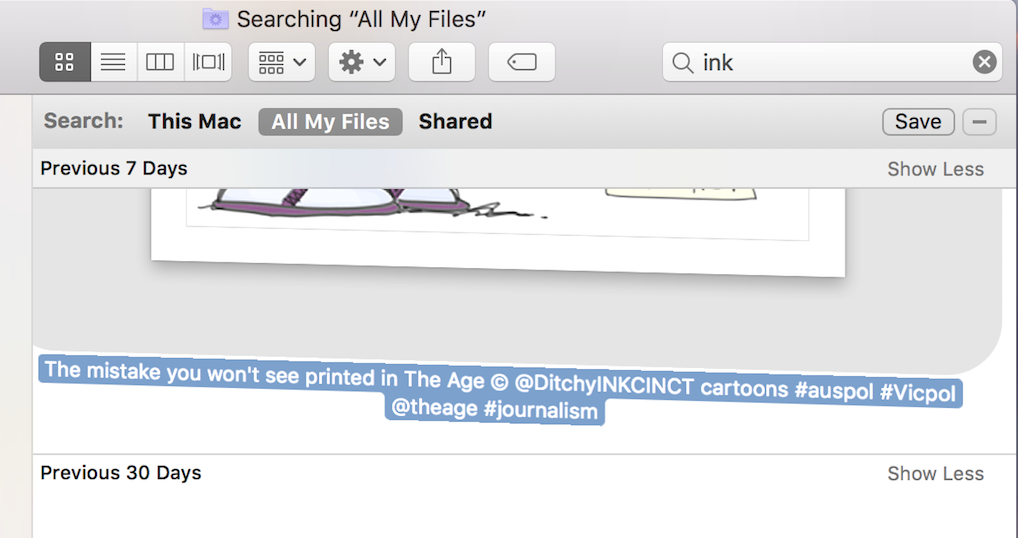Viewport: 1018px width, 538px height.
Task: Click Show Less for Previous 30 Days
Action: click(x=936, y=474)
